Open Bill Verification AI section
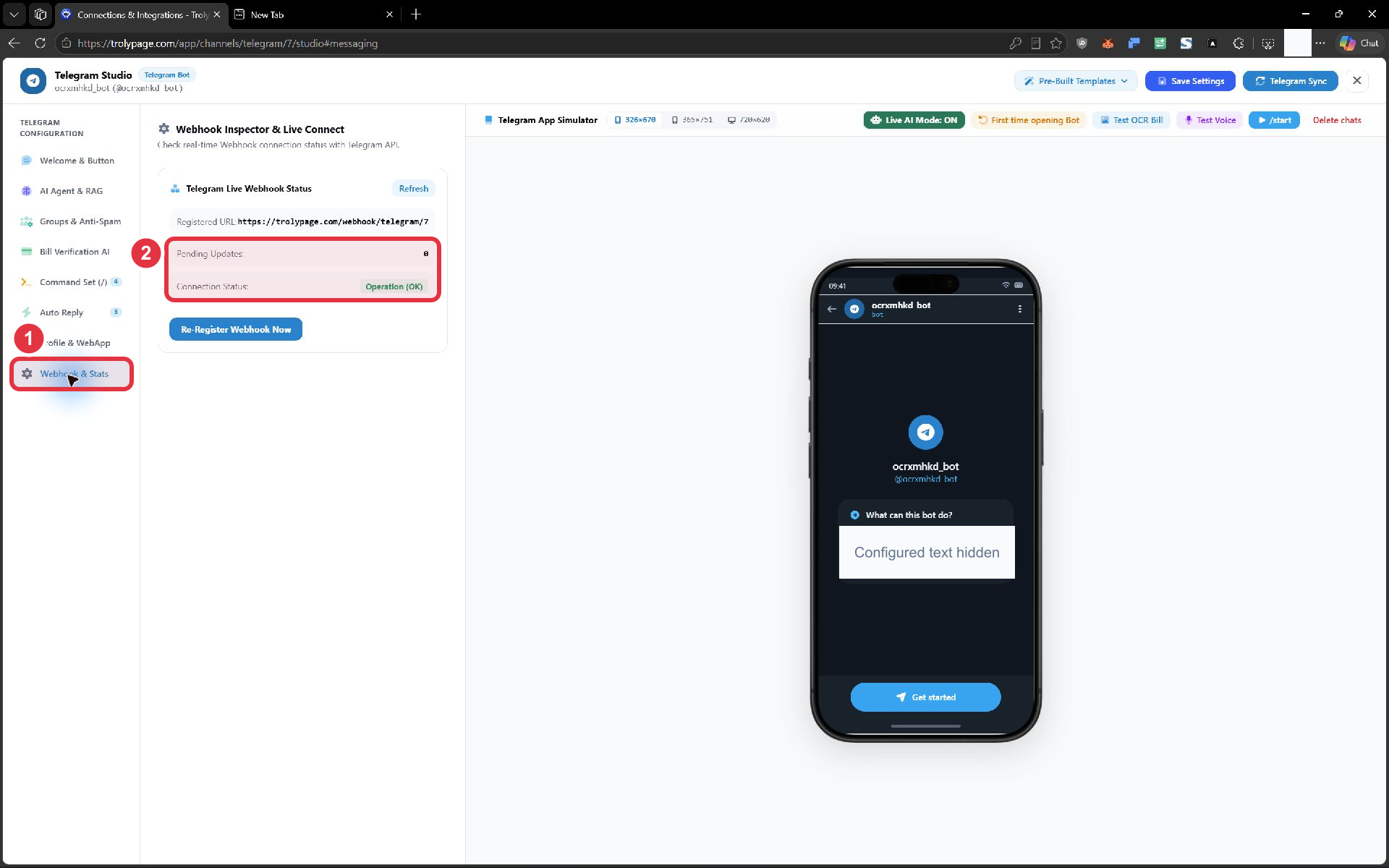This screenshot has width=1389, height=868. (71, 252)
